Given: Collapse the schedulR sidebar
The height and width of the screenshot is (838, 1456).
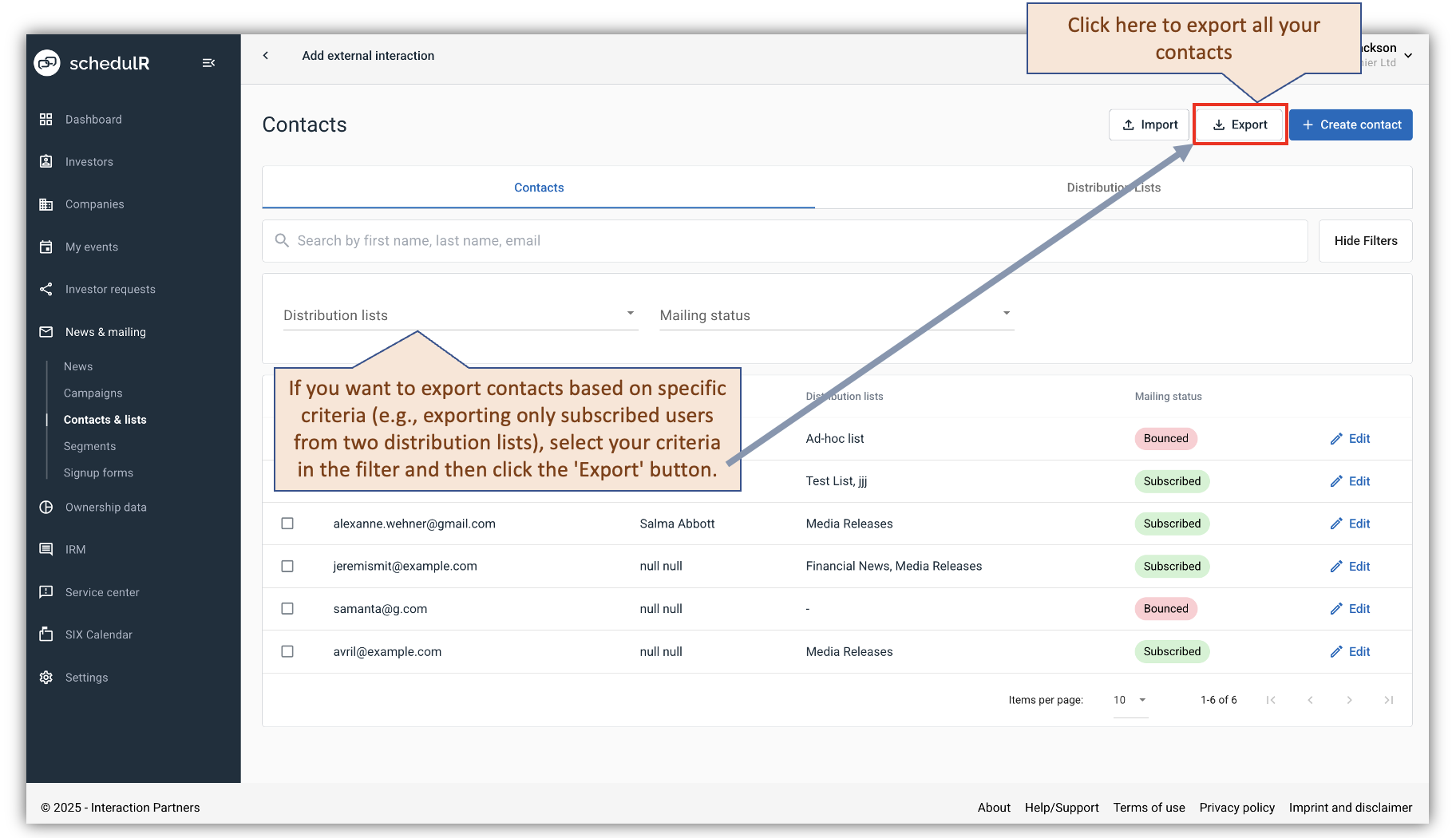Looking at the screenshot, I should pos(208,62).
